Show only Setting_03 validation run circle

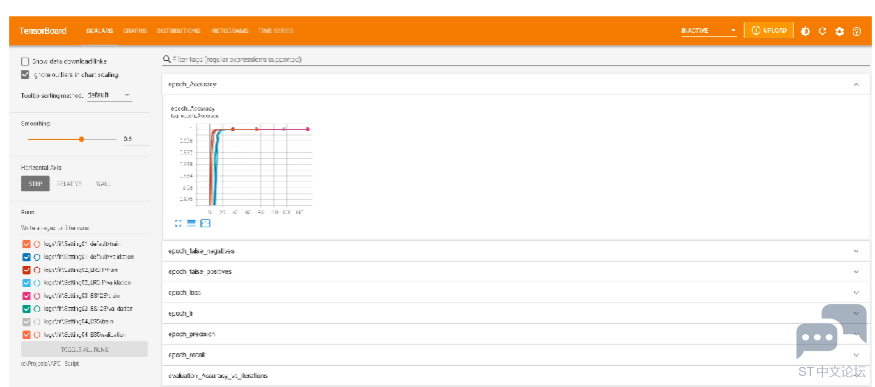tap(37, 308)
